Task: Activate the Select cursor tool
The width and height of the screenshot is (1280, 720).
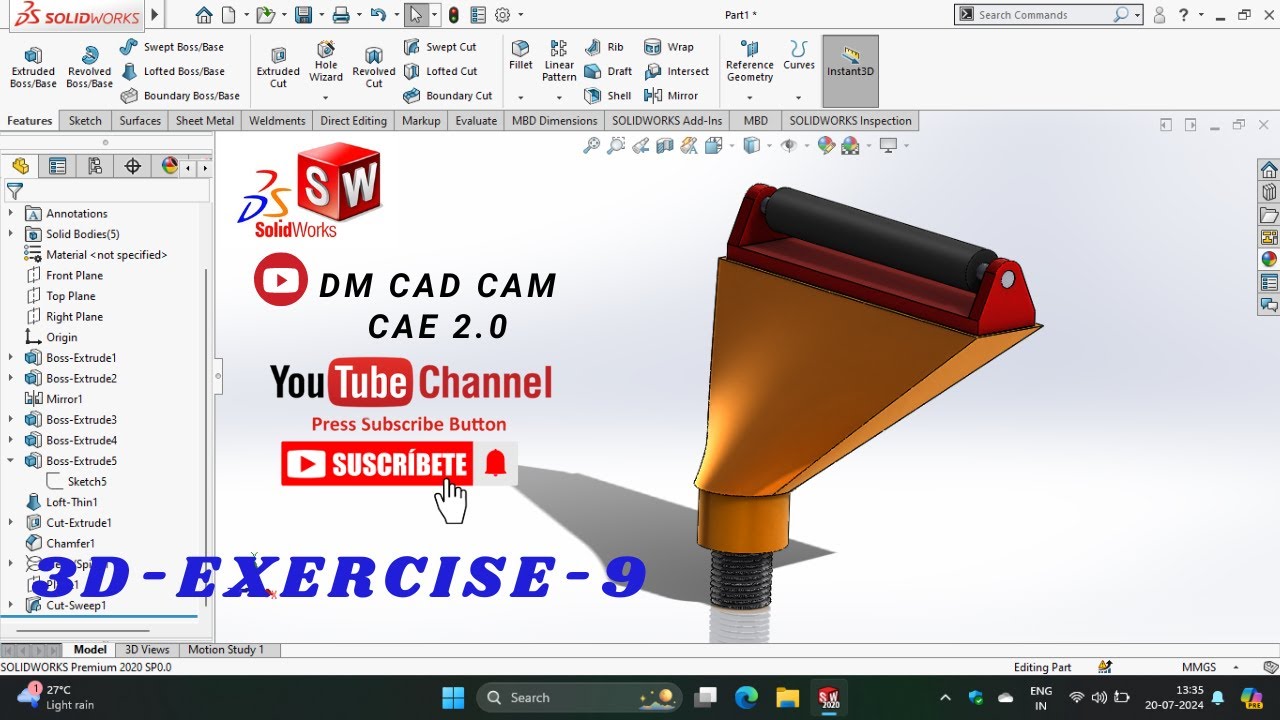Action: tap(417, 15)
